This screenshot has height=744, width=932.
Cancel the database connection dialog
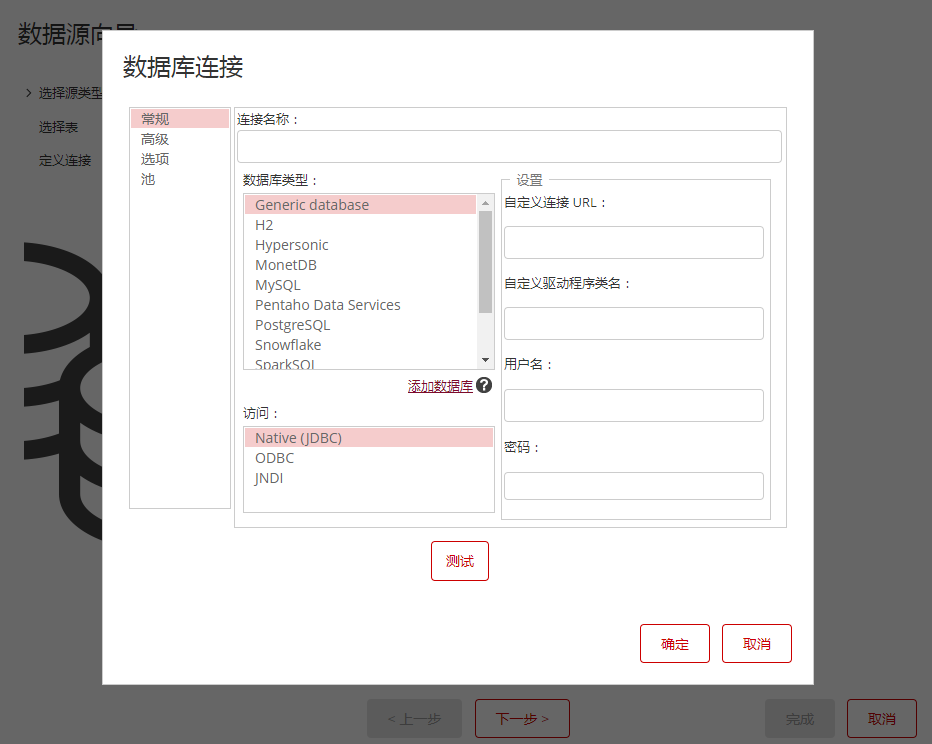[x=757, y=644]
